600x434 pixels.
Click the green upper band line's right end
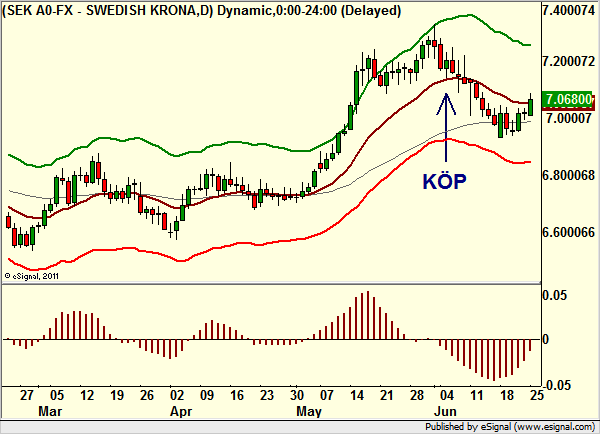click(528, 45)
